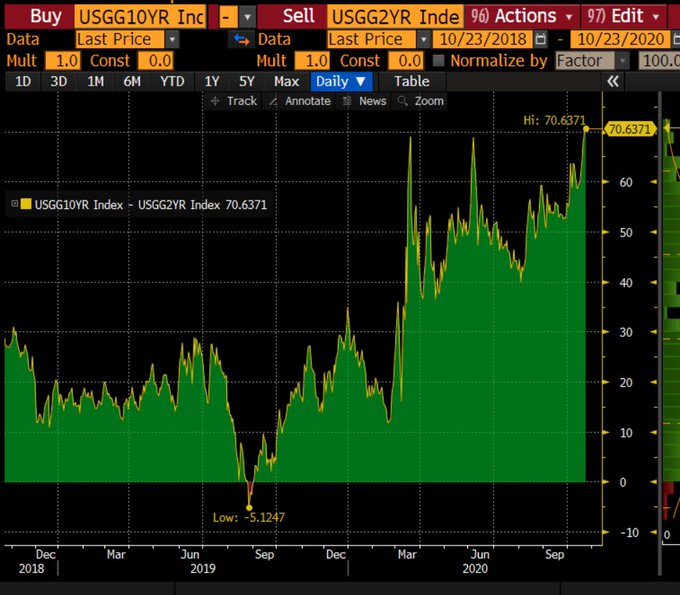
Task: Activate the Zoom magnifier tool
Action: click(421, 101)
